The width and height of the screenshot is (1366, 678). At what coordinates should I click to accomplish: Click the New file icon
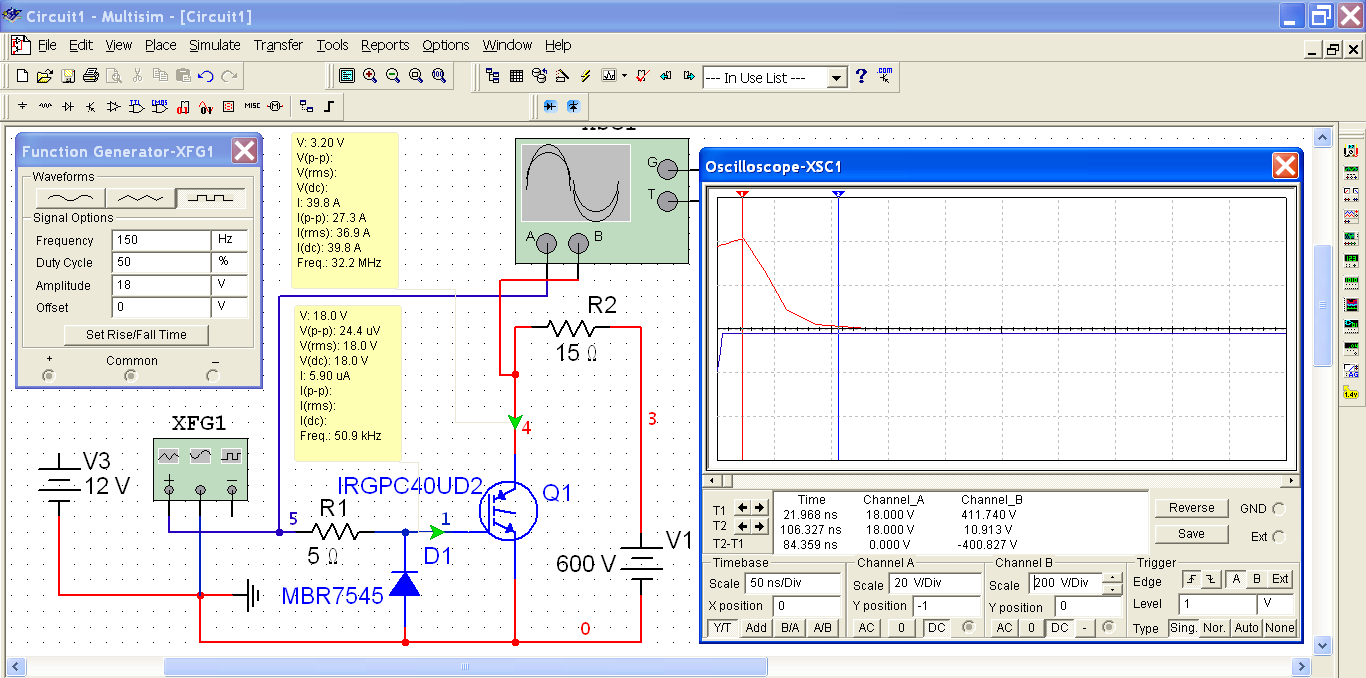click(x=22, y=76)
